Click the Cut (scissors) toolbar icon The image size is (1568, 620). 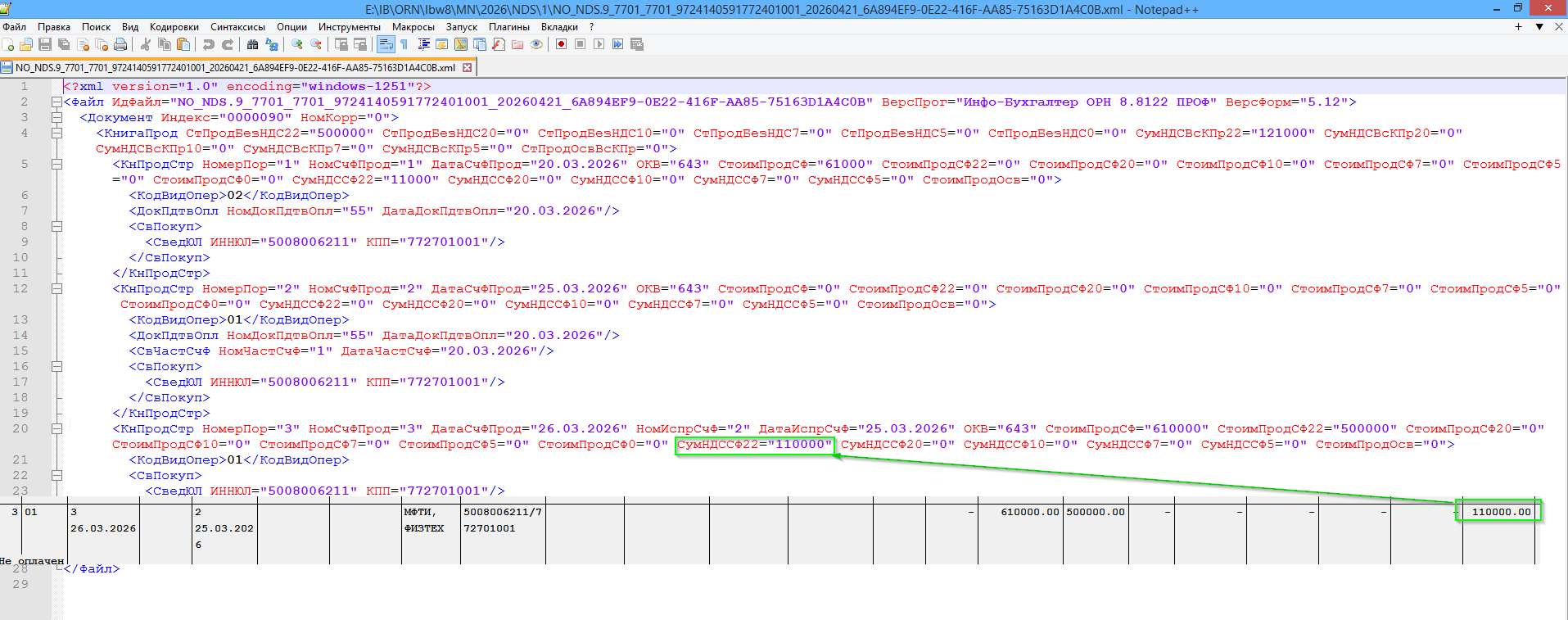click(146, 44)
